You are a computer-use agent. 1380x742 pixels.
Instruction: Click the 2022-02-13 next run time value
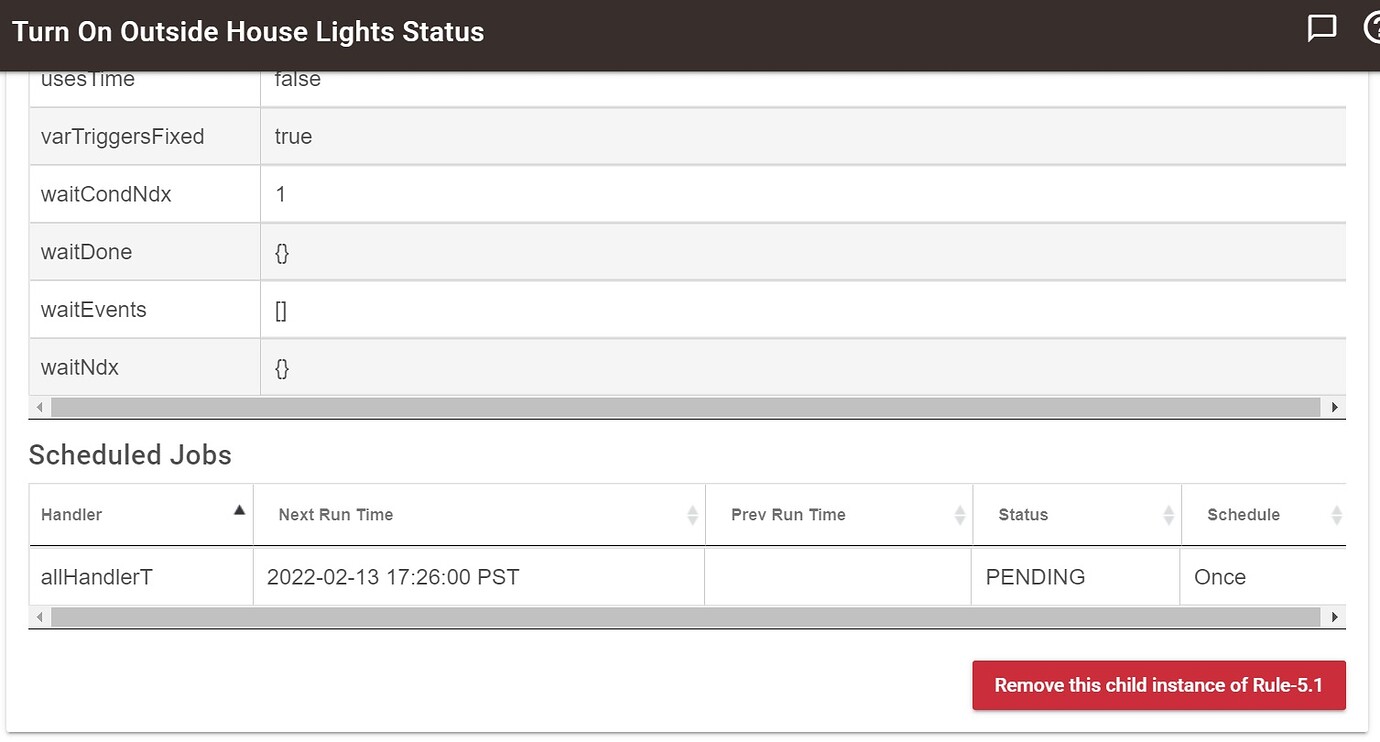pyautogui.click(x=393, y=577)
